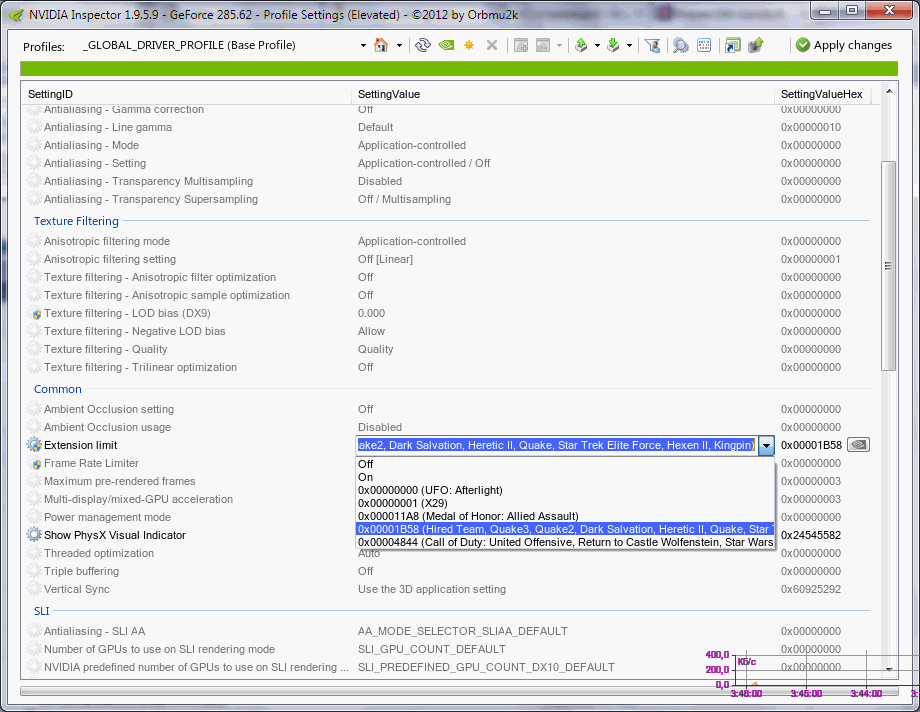The height and width of the screenshot is (712, 920).
Task: Click the scrollbar down arrow
Action: [x=888, y=669]
